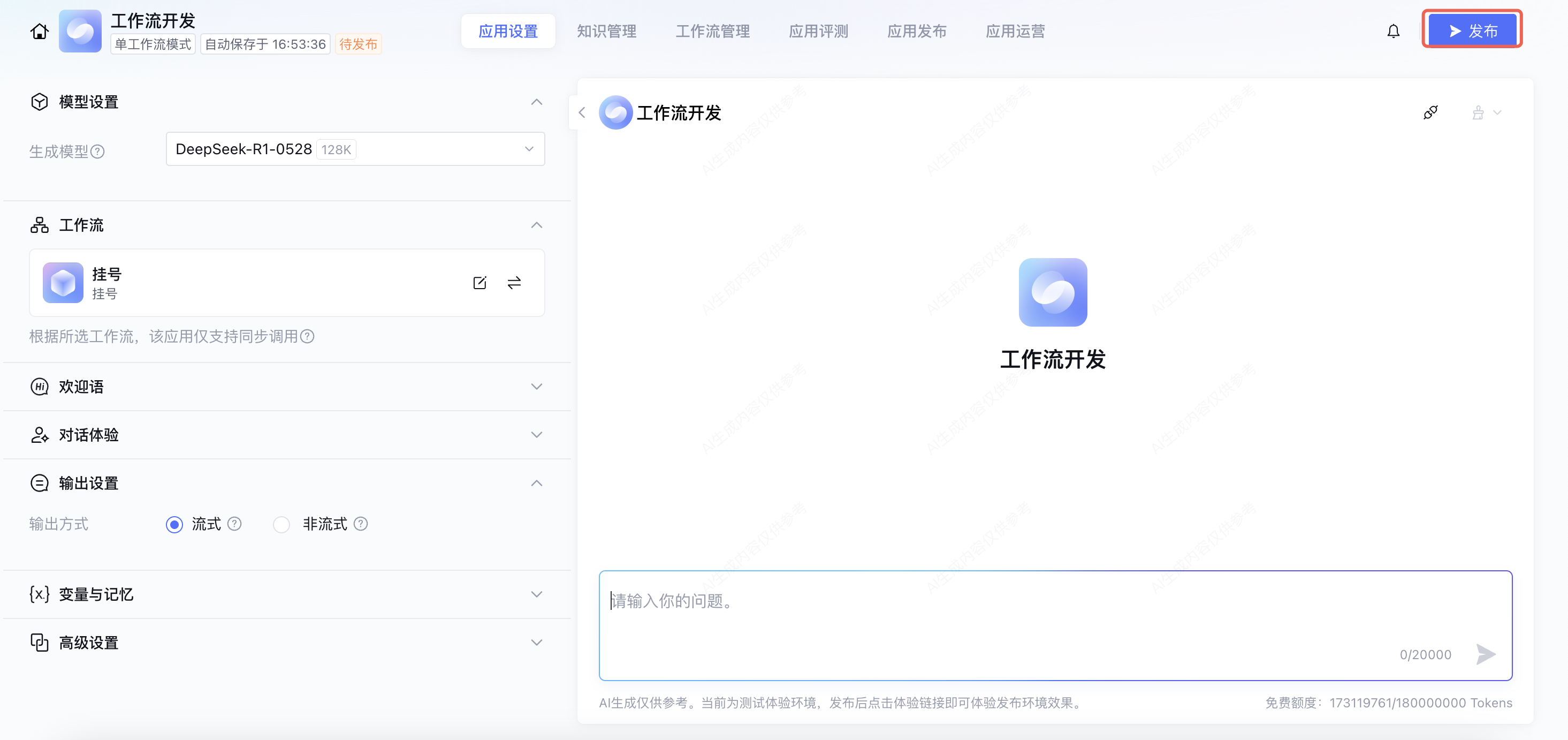Click the send arrow icon
This screenshot has width=1568, height=740.
[1485, 654]
